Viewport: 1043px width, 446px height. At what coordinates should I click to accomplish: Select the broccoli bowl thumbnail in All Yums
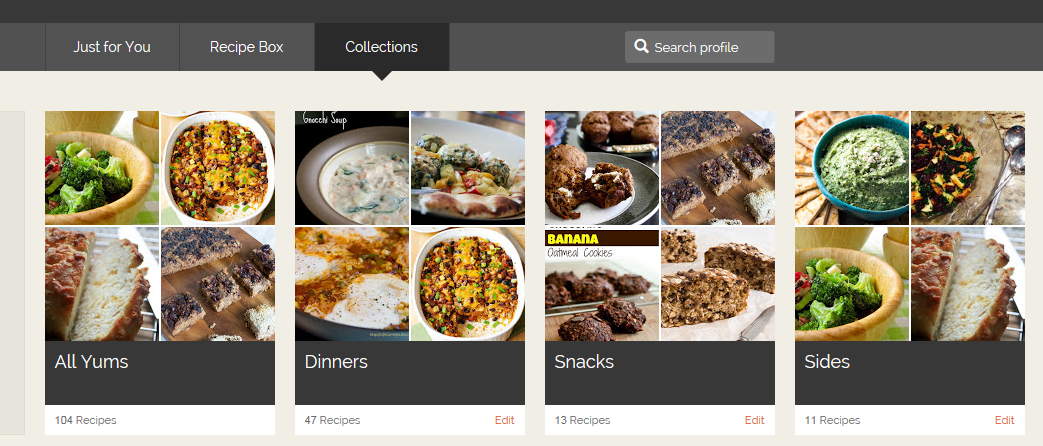(x=102, y=168)
